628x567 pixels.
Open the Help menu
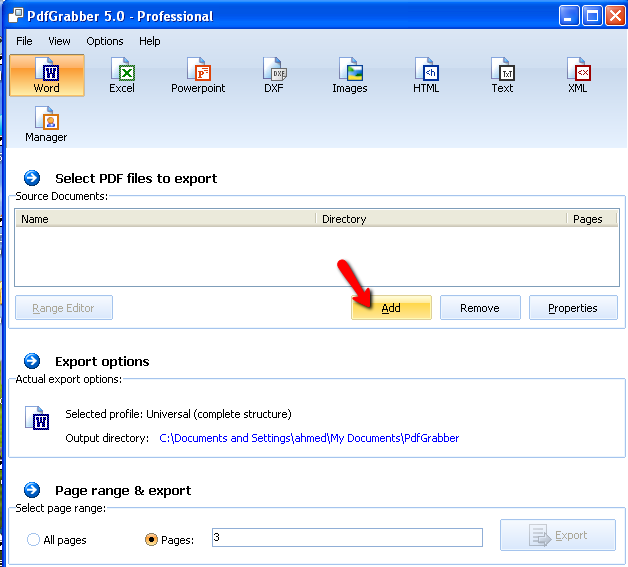pyautogui.click(x=150, y=41)
